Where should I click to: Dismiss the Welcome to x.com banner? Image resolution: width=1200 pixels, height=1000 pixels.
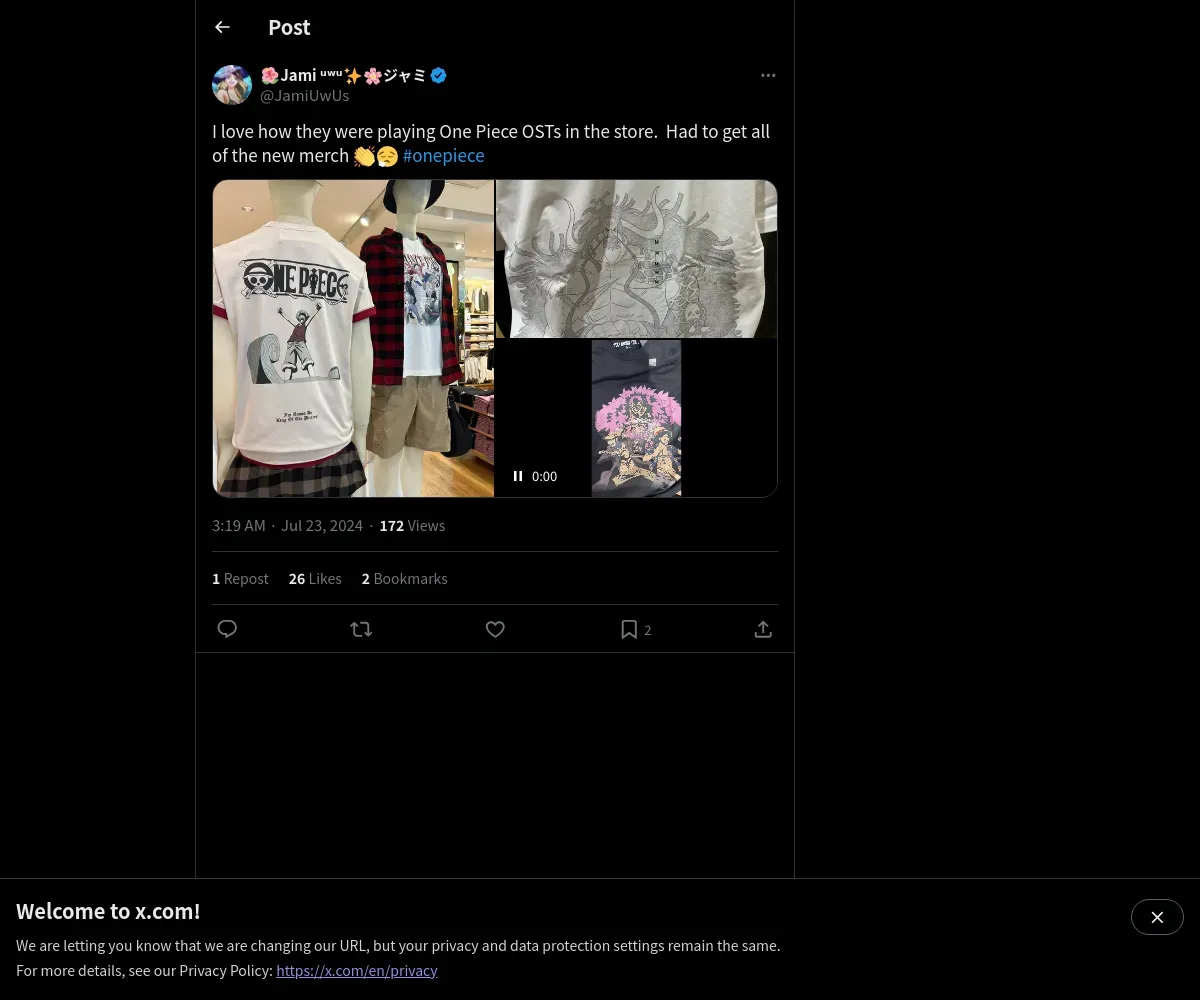pyautogui.click(x=1157, y=917)
